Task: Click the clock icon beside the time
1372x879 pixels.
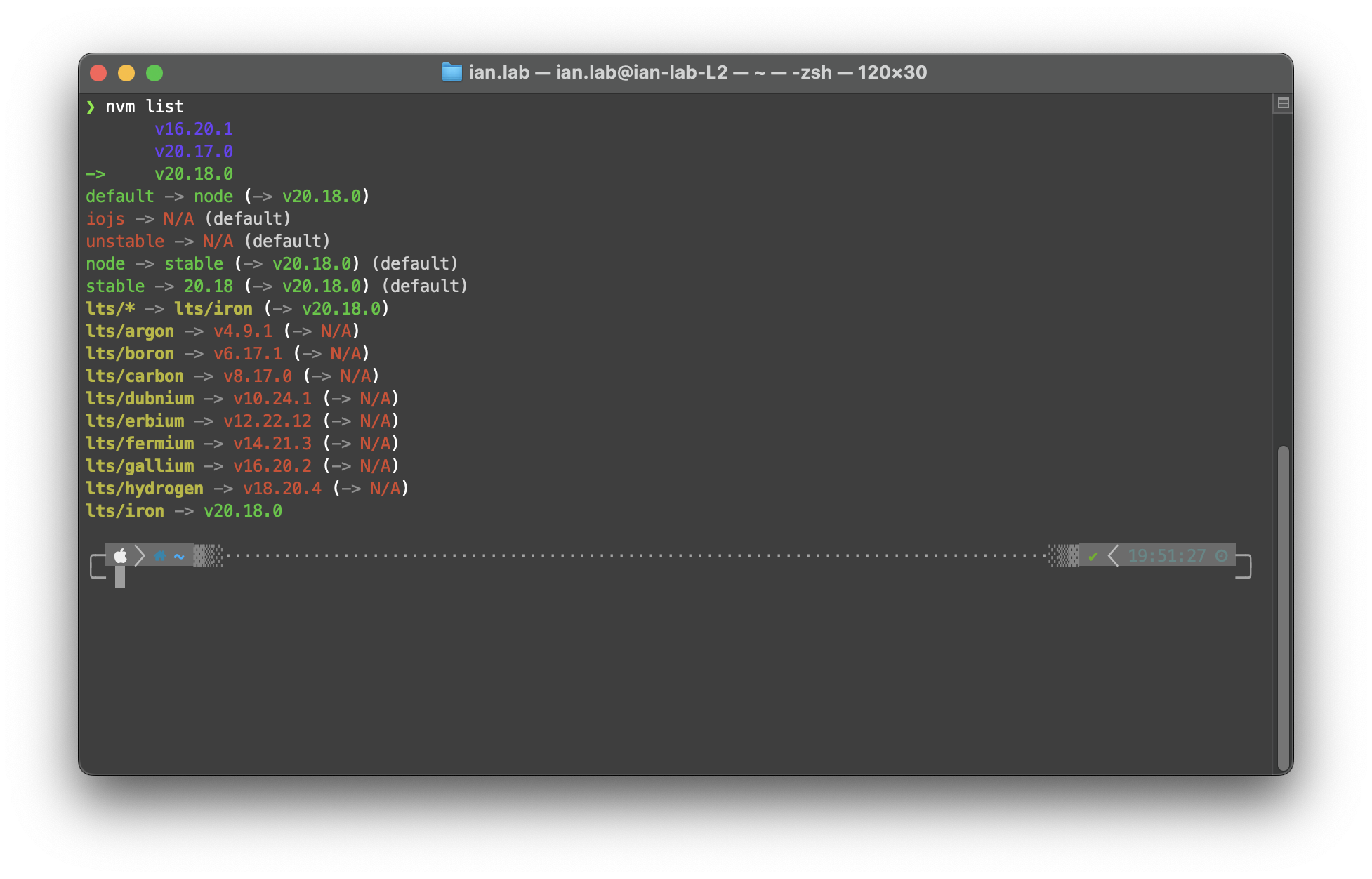Action: pos(1222,556)
